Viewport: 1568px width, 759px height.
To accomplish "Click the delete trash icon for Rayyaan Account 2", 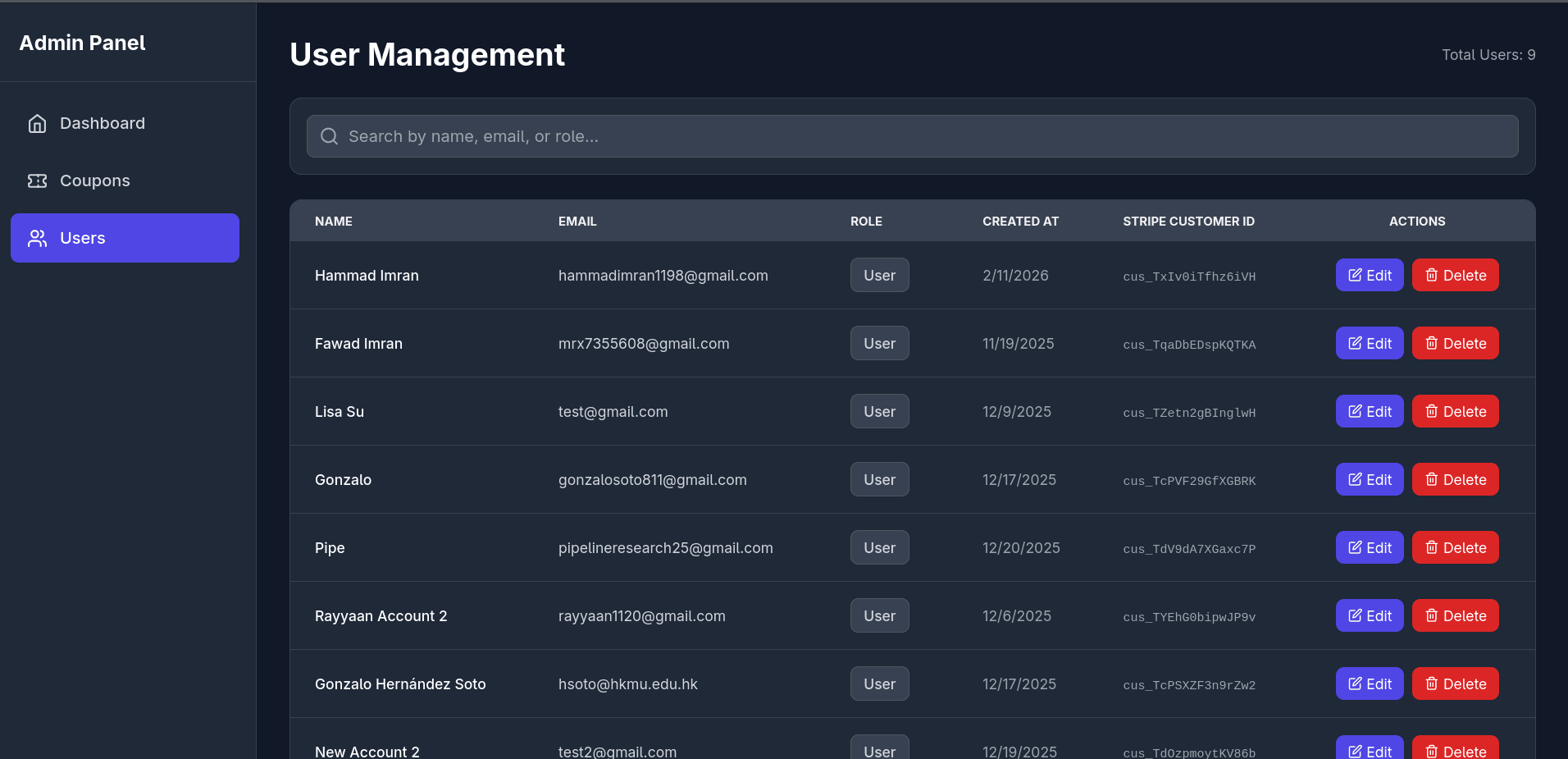I will [1432, 615].
